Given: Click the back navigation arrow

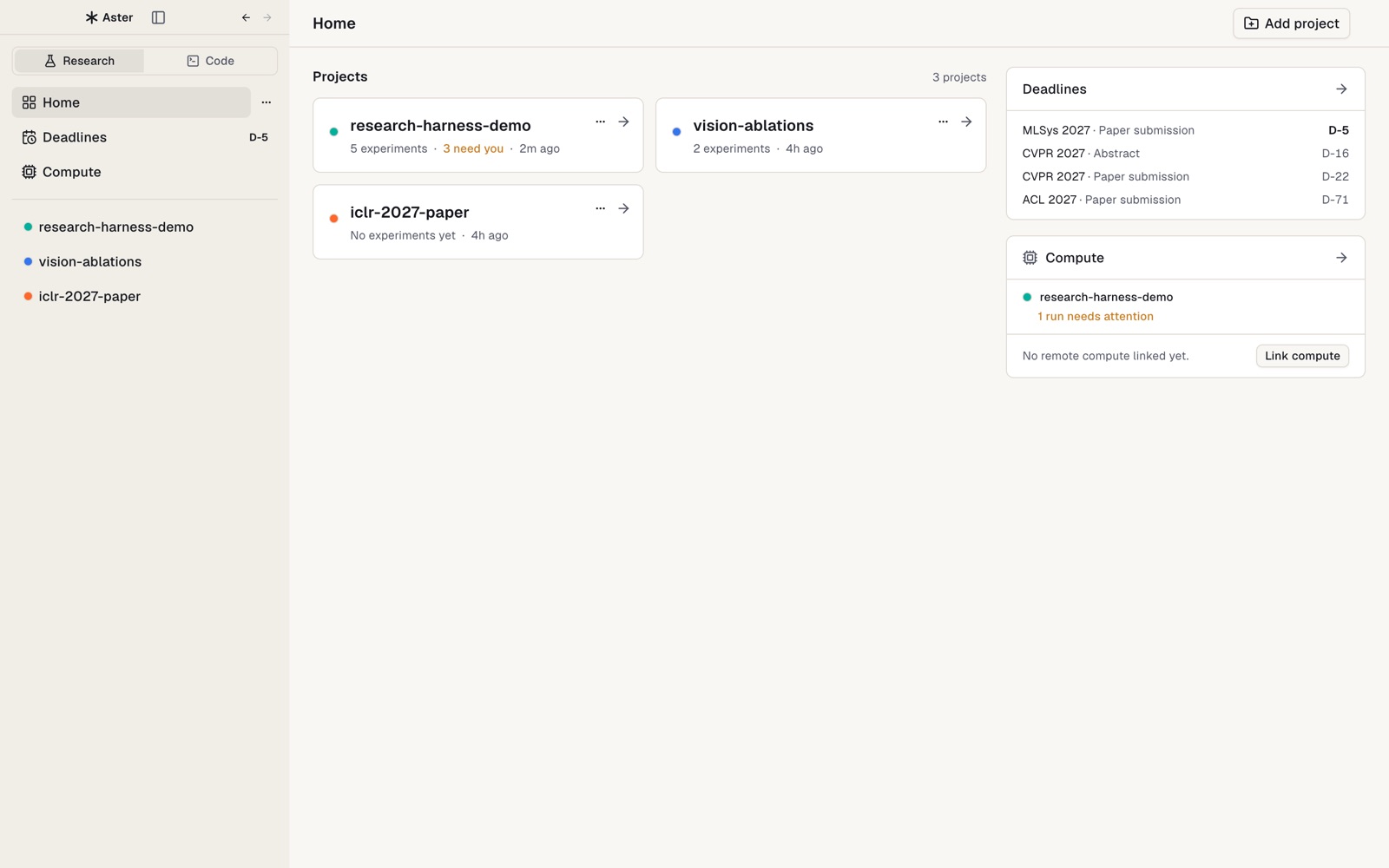Looking at the screenshot, I should [246, 17].
